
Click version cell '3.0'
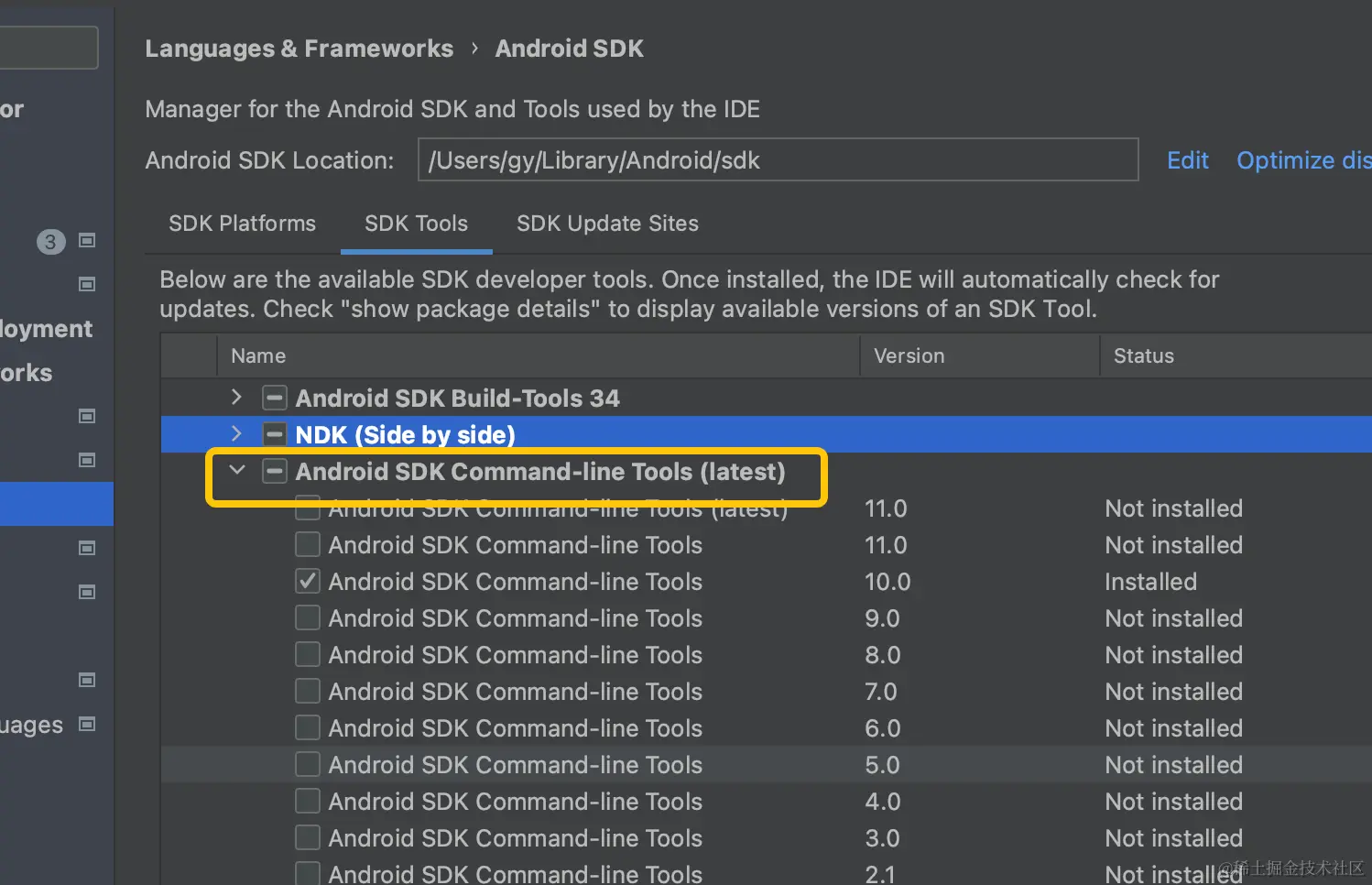[x=882, y=838]
